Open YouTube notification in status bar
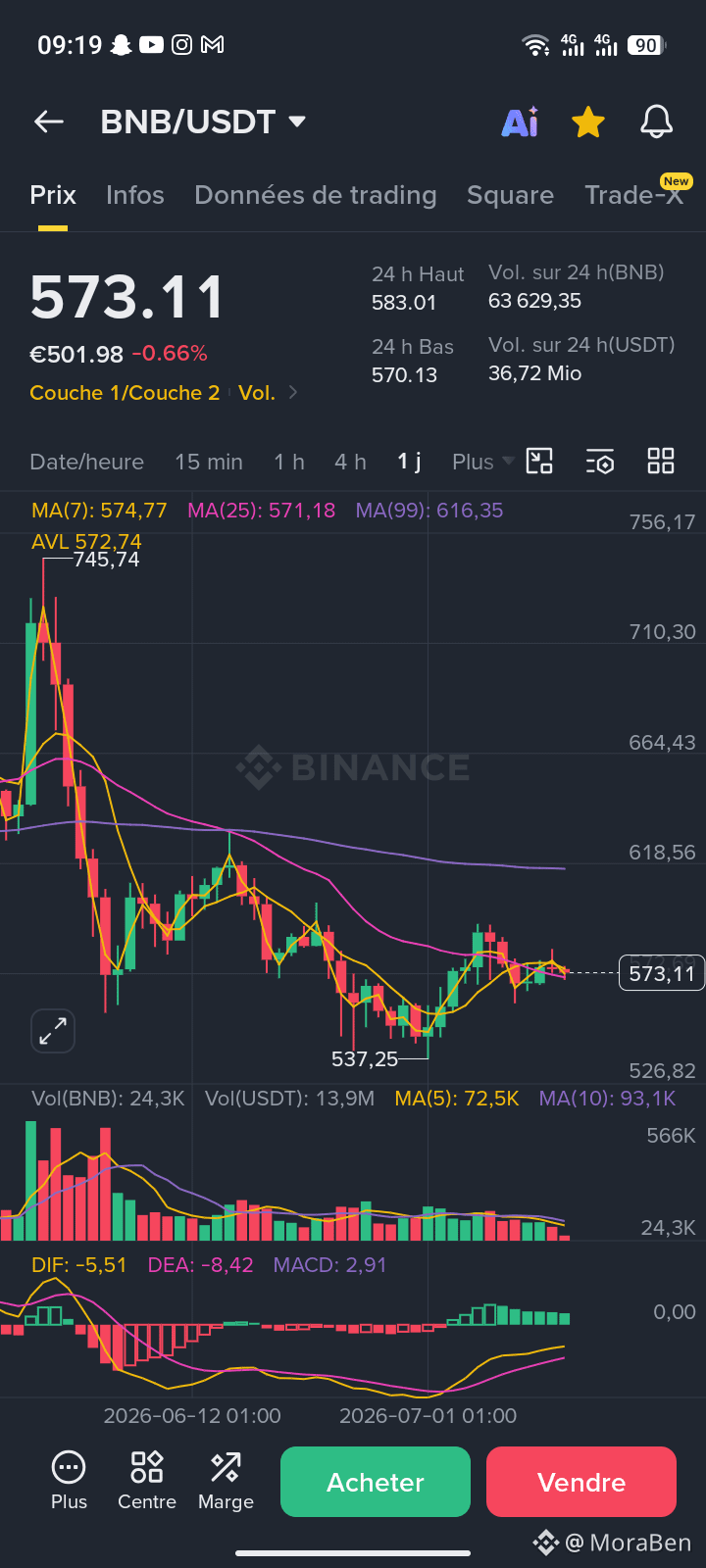706x1568 pixels. 151,44
